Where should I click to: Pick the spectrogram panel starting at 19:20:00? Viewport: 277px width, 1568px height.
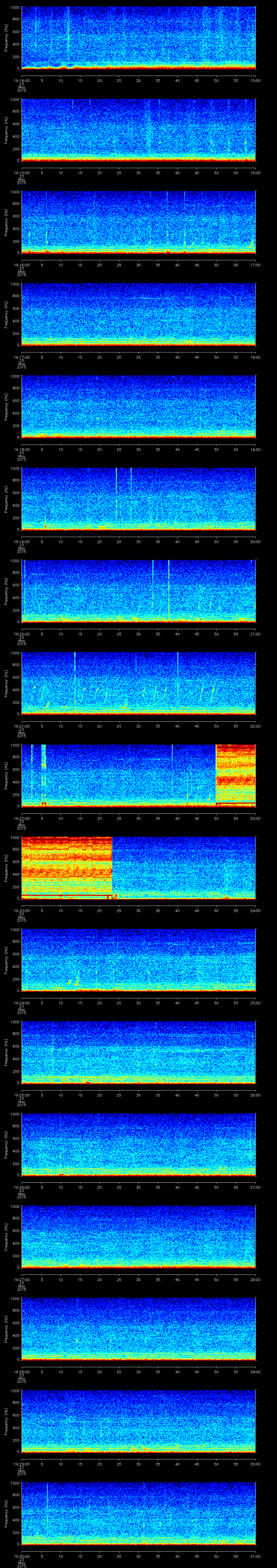tap(138, 592)
